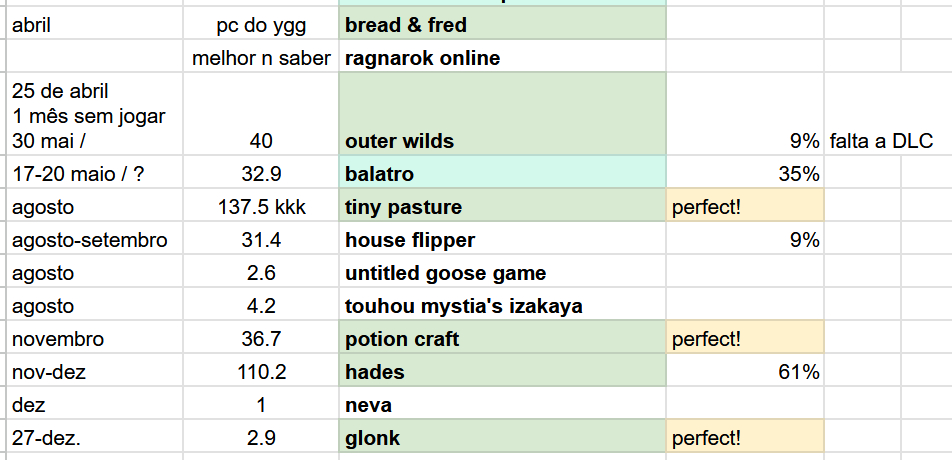Viewport: 952px width, 460px height.
Task: Select the 'hades' cell
Action: (x=502, y=372)
